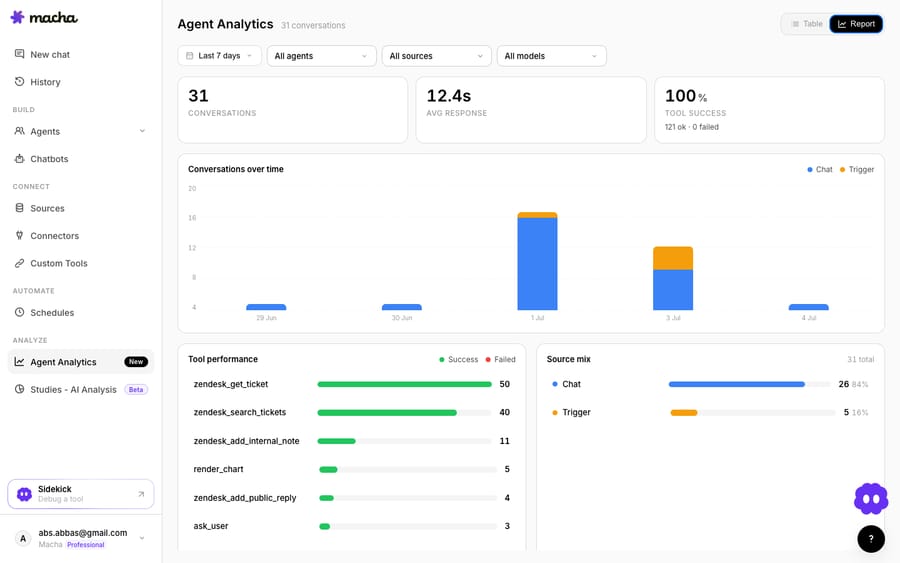
Task: Click the History clock icon
Action: pyautogui.click(x=20, y=81)
